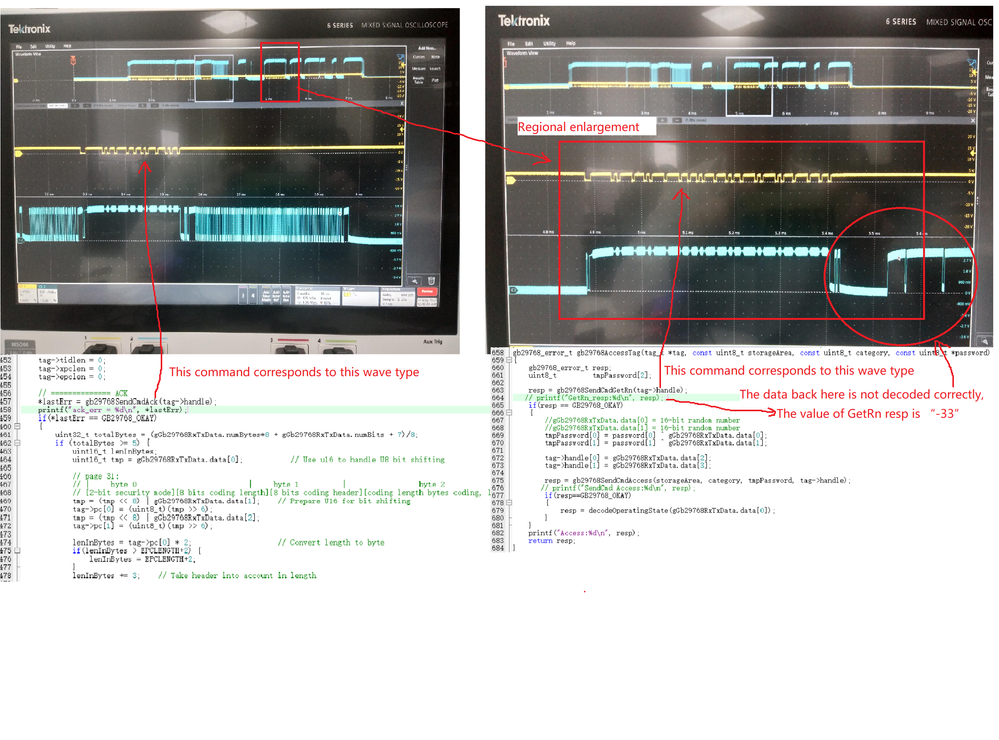The height and width of the screenshot is (740, 999).
Task: Click the gb29768SendCmdAck code line
Action: (x=127, y=402)
